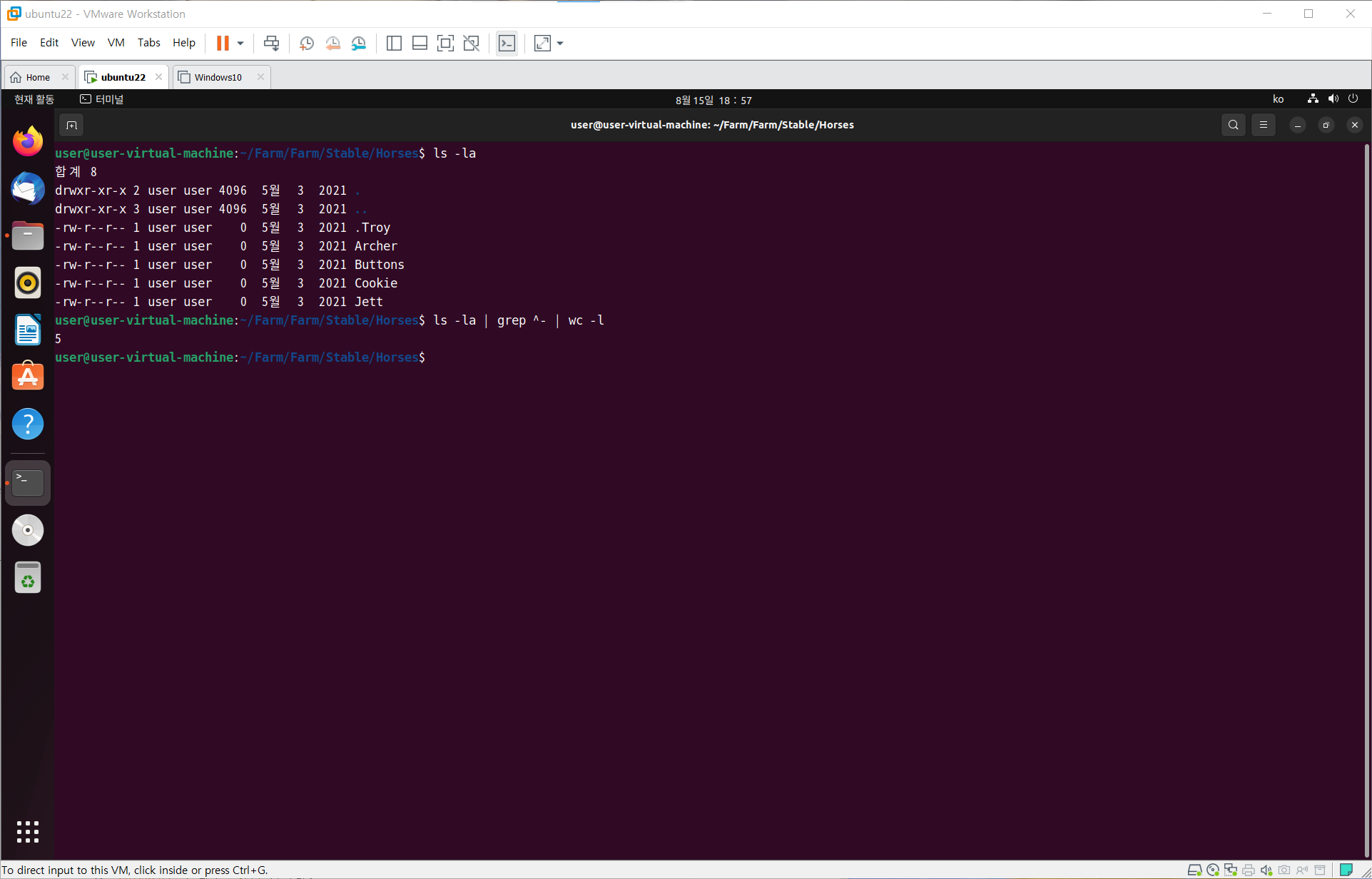Screen dimensions: 1372x879
Task: Enter full screen mode
Action: tap(445, 44)
